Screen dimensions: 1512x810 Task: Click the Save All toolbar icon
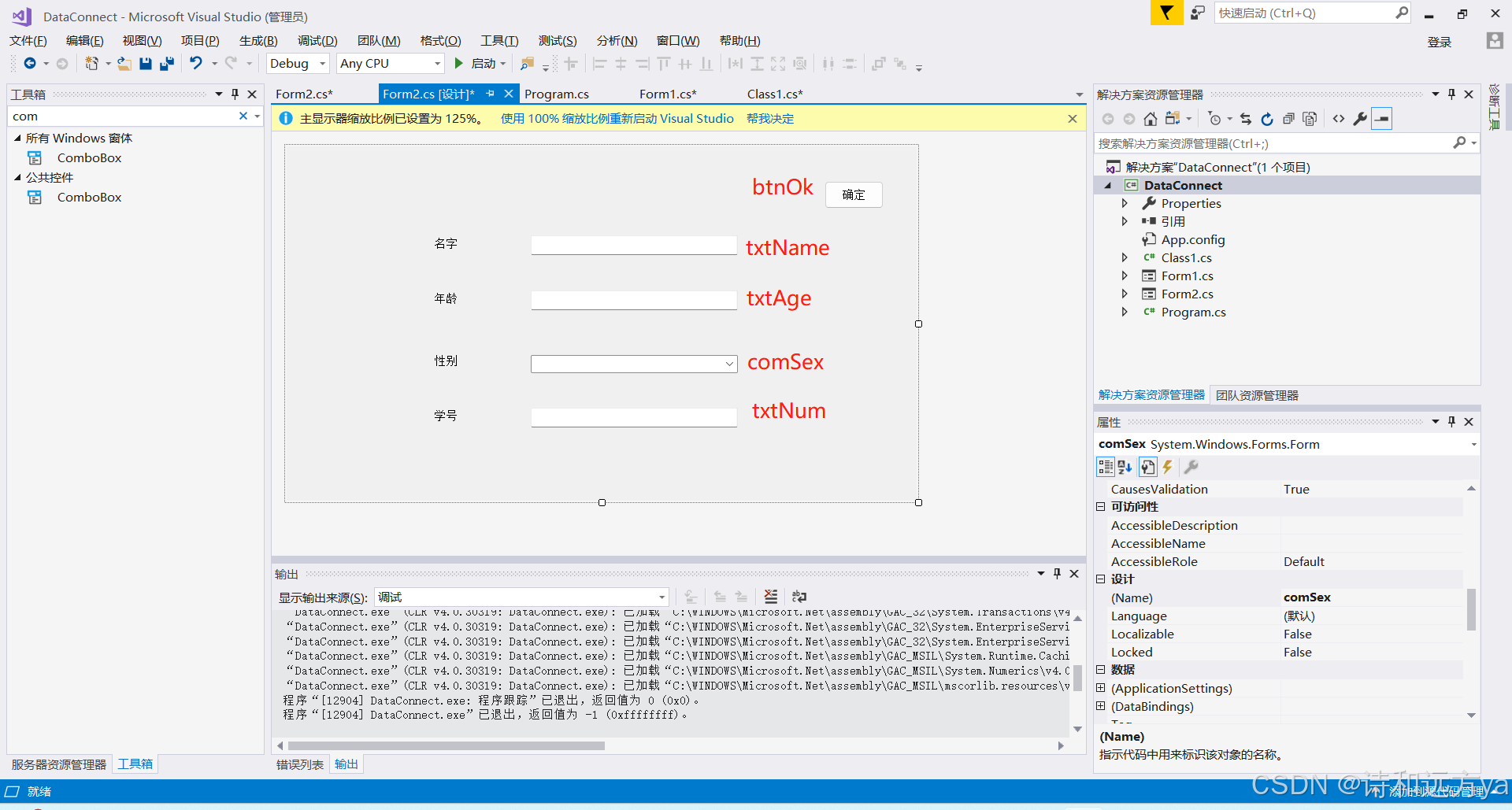pyautogui.click(x=166, y=64)
